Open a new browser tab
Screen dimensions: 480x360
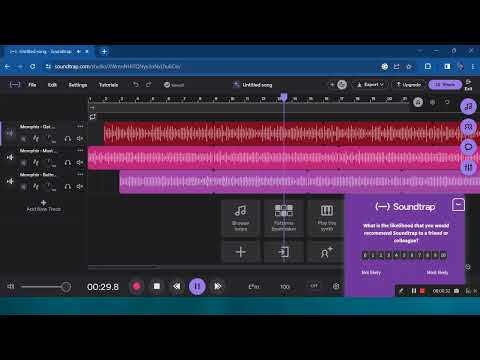tap(104, 51)
